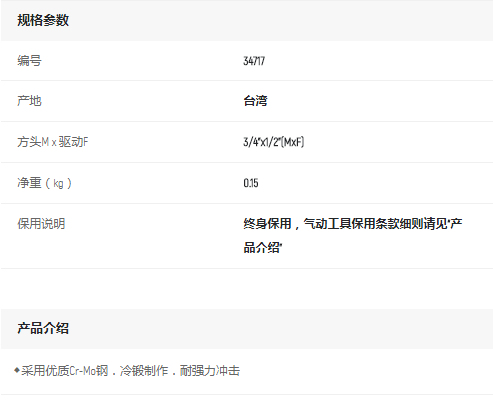Click the 气动工具保用条款 text

[x=351, y=224]
